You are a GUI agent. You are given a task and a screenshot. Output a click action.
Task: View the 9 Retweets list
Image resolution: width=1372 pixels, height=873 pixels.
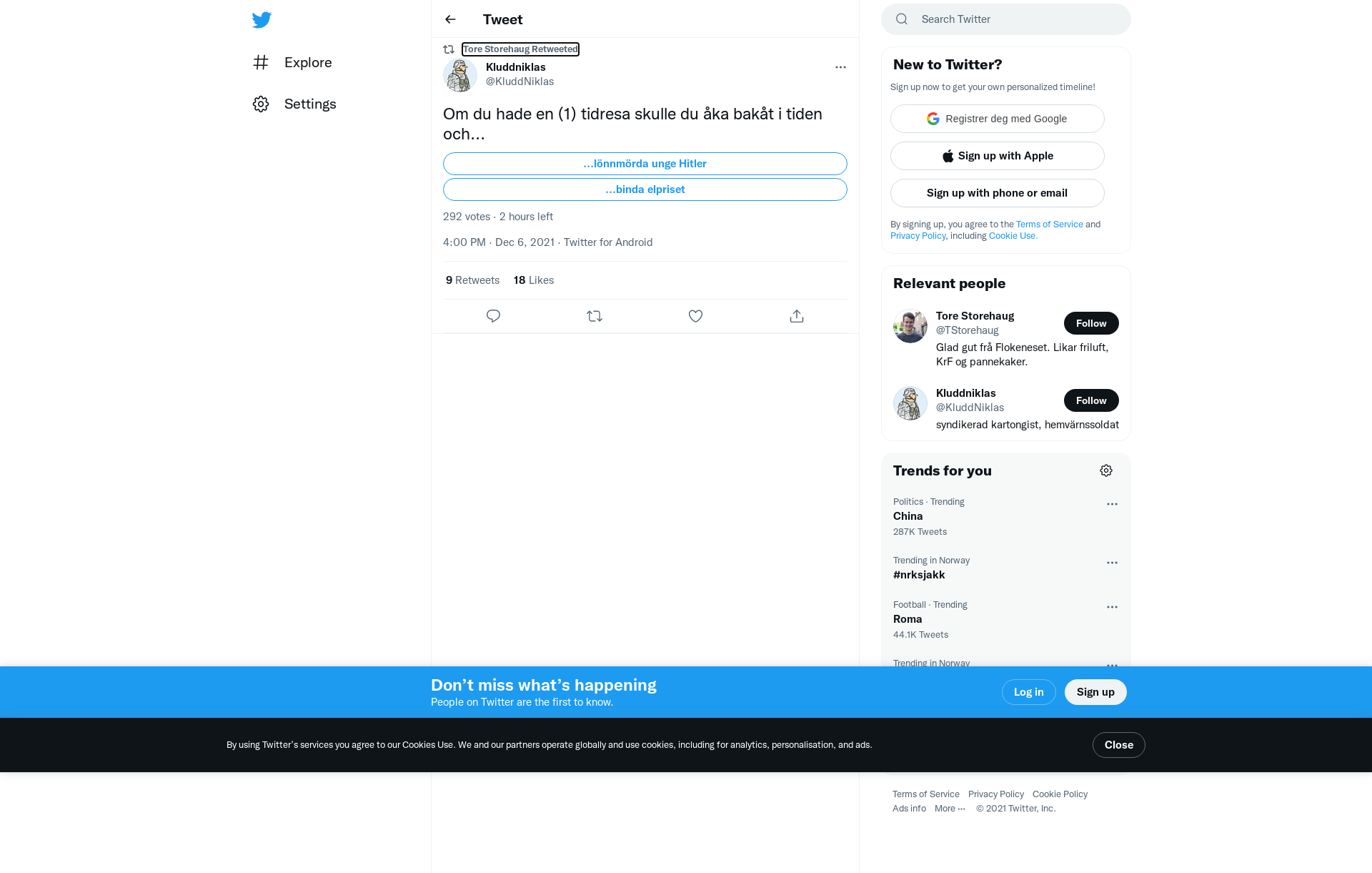(x=472, y=280)
